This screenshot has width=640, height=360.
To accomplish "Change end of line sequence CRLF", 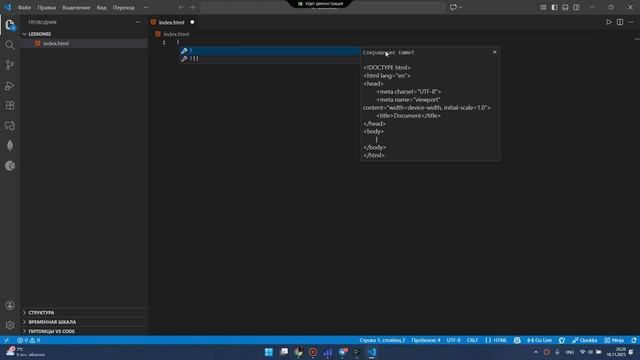I will coord(472,340).
